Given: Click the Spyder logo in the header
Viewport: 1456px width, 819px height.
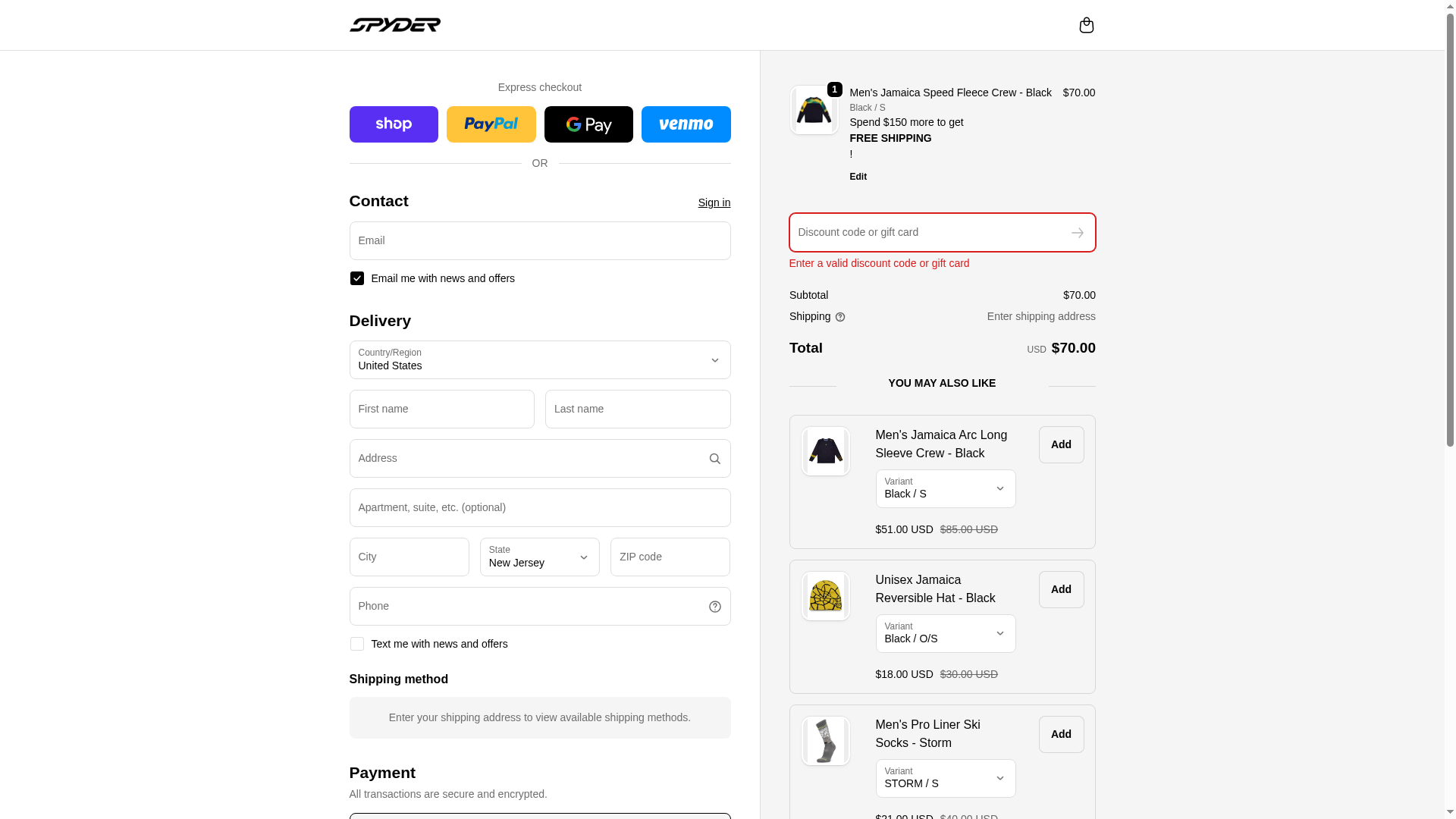Looking at the screenshot, I should (394, 25).
